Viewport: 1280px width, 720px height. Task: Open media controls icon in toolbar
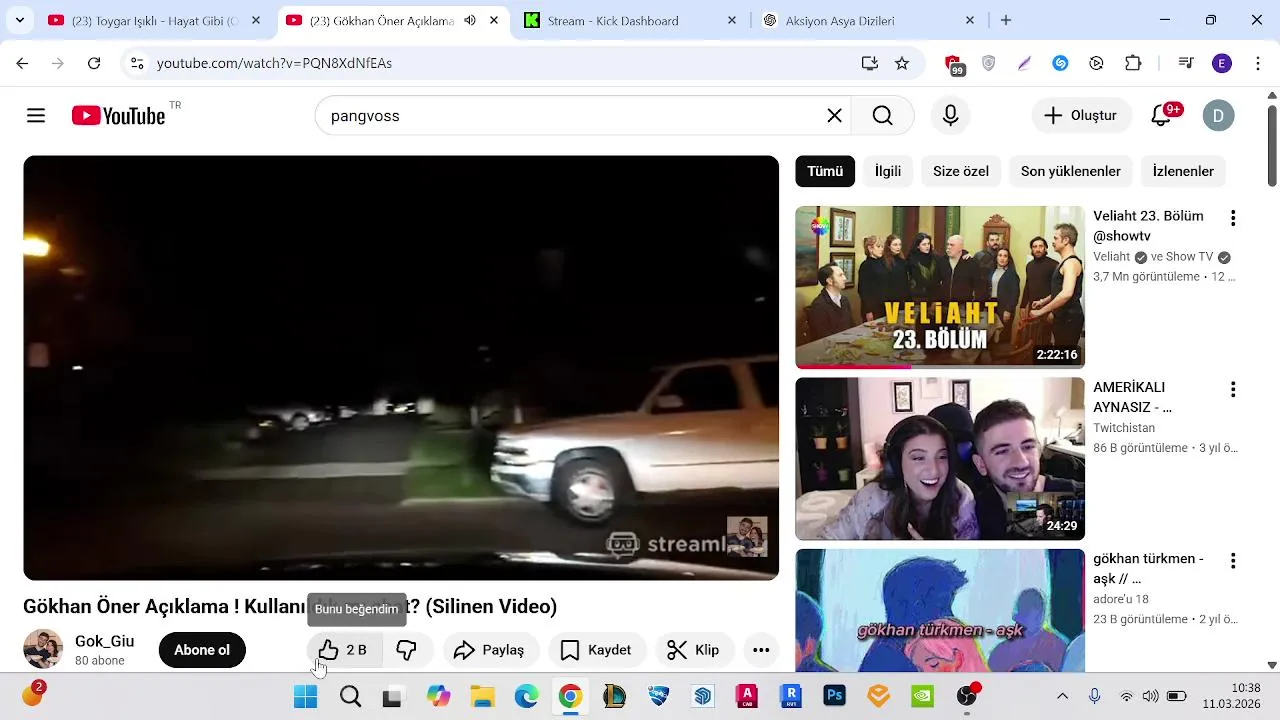coord(1186,63)
